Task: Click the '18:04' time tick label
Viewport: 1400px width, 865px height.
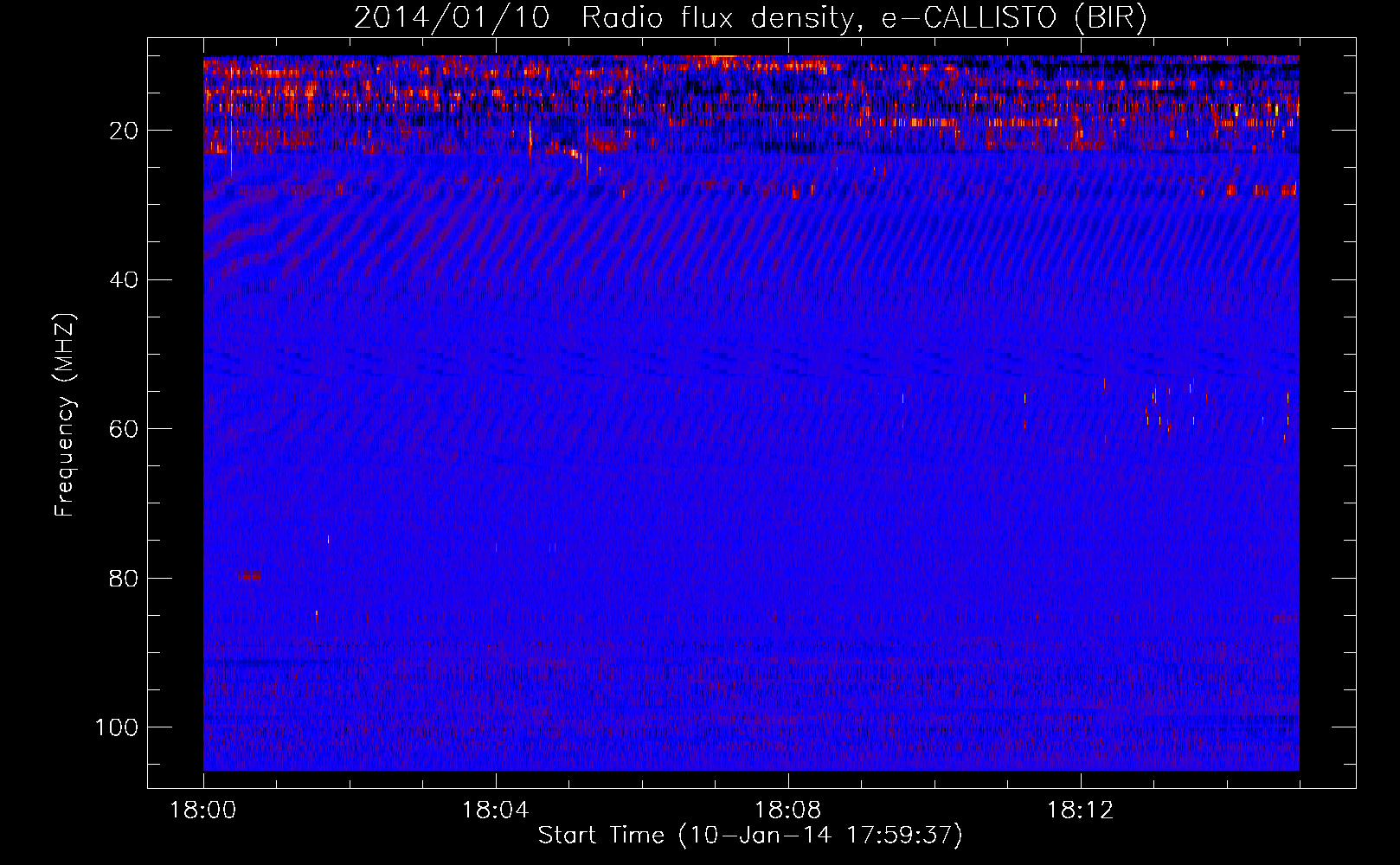Action: 496,811
